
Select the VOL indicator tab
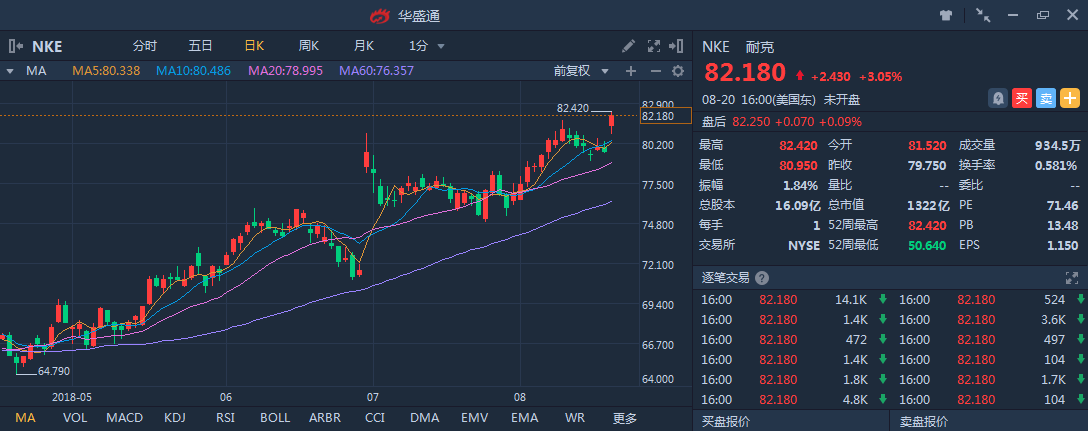pos(75,418)
